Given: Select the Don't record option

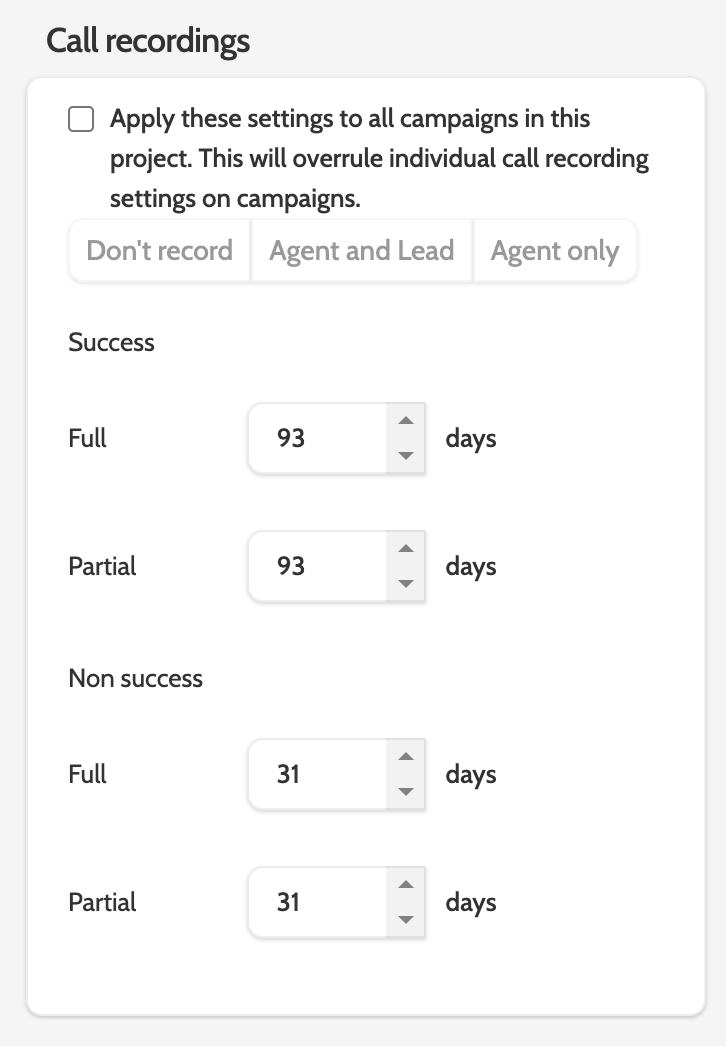Looking at the screenshot, I should pyautogui.click(x=159, y=251).
